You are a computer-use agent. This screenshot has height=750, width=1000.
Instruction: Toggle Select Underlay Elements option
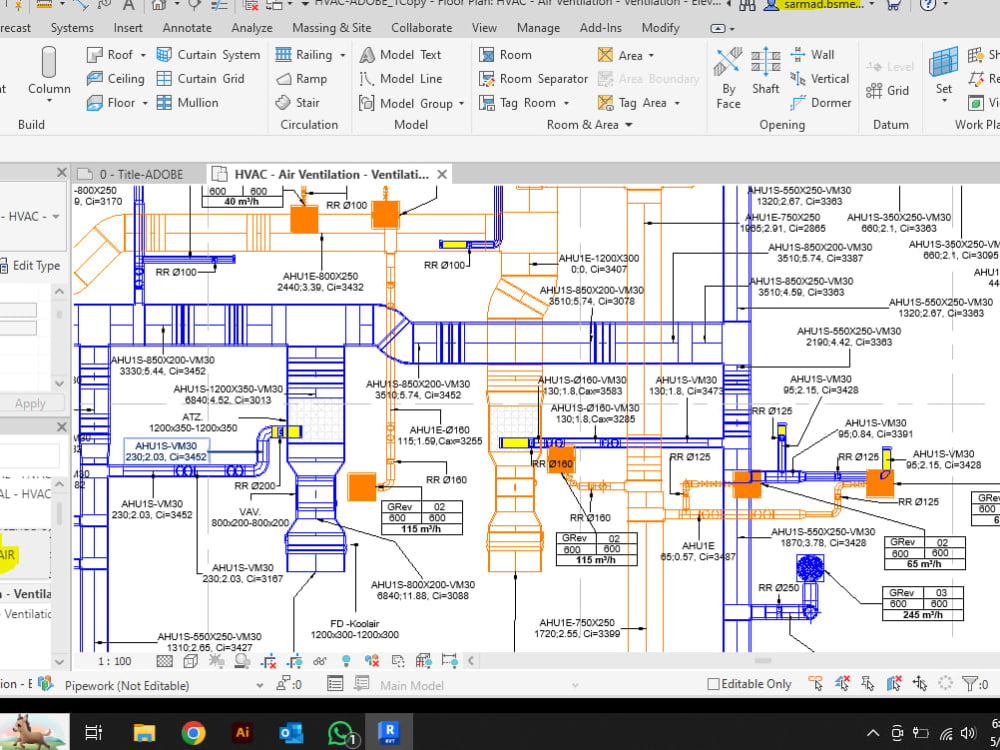[x=842, y=684]
